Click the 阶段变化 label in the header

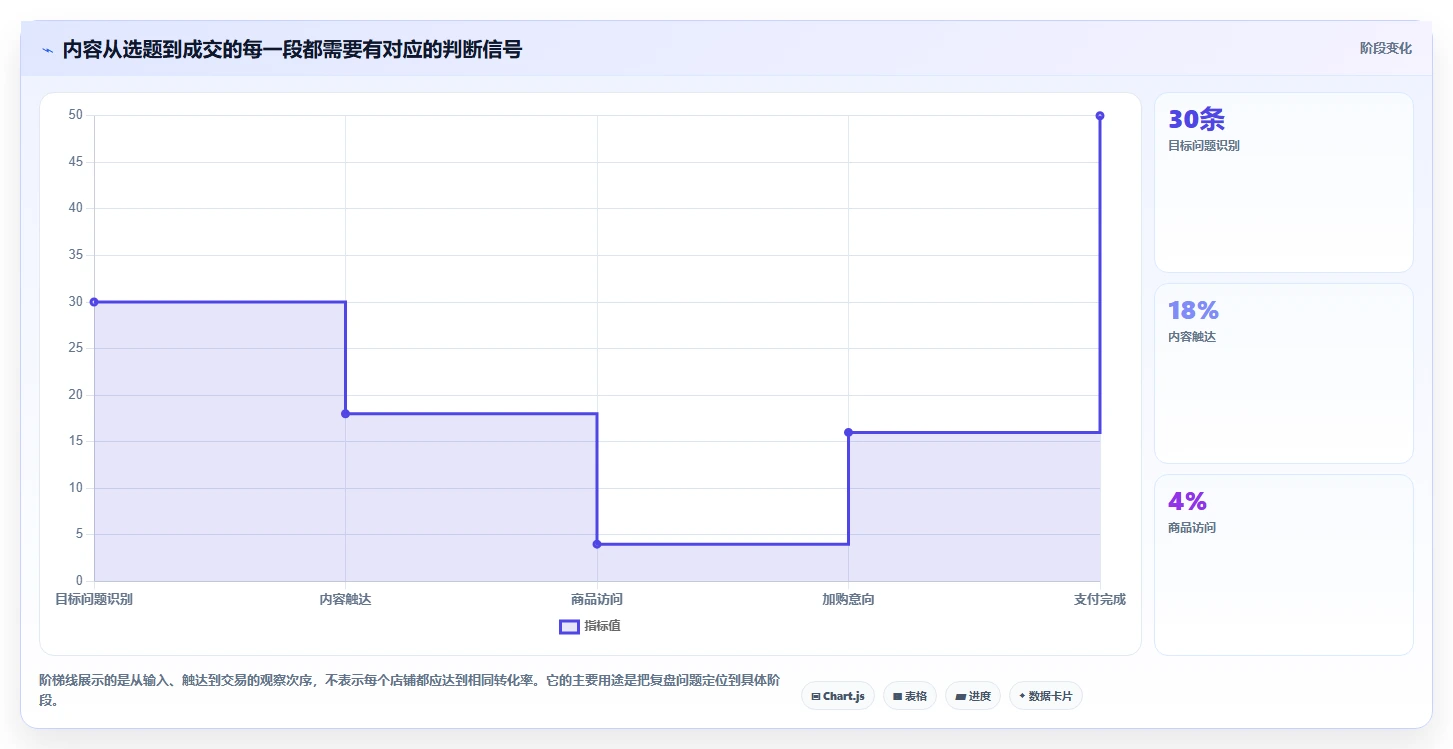tap(1386, 48)
